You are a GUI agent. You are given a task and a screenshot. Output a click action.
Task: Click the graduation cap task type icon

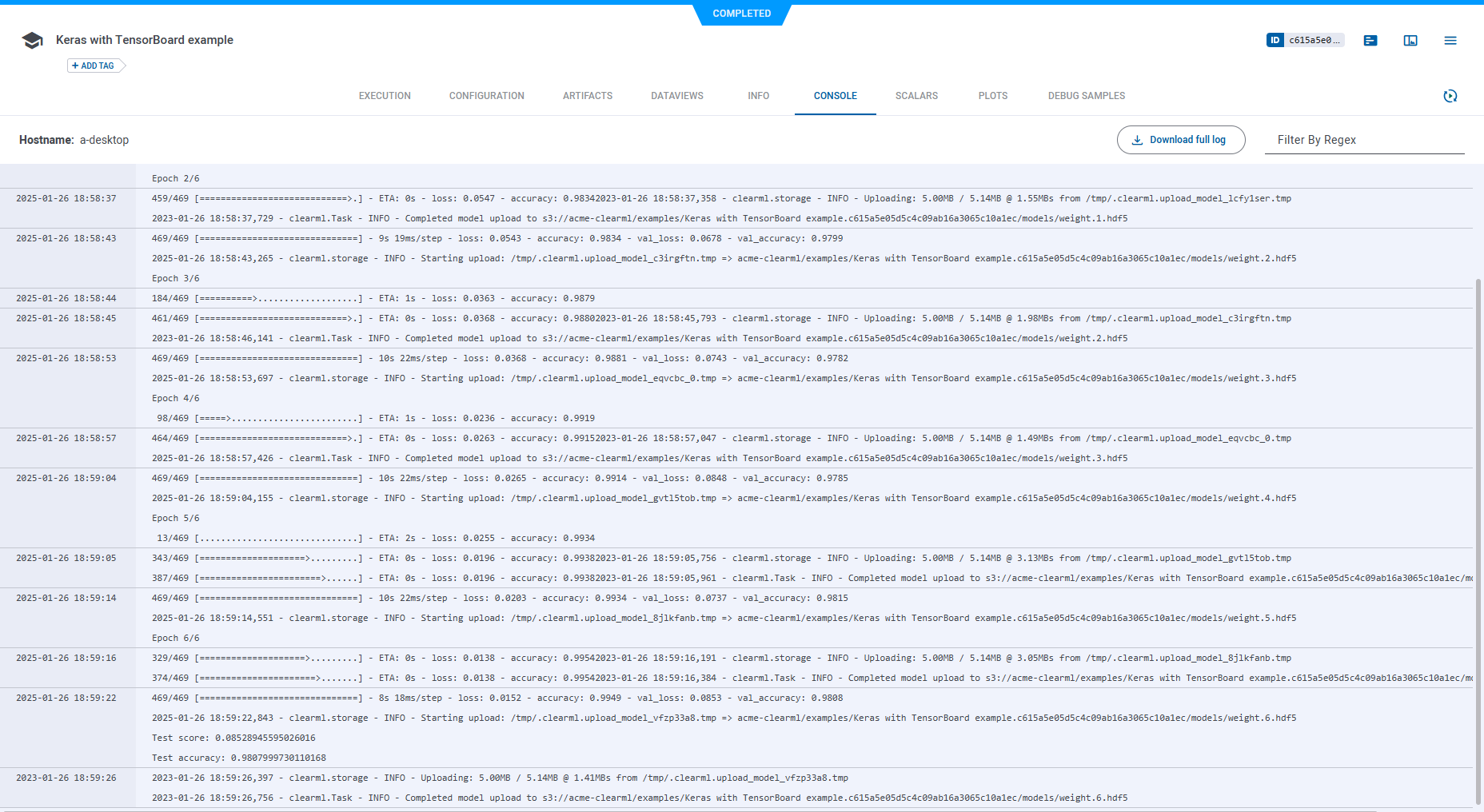click(32, 41)
